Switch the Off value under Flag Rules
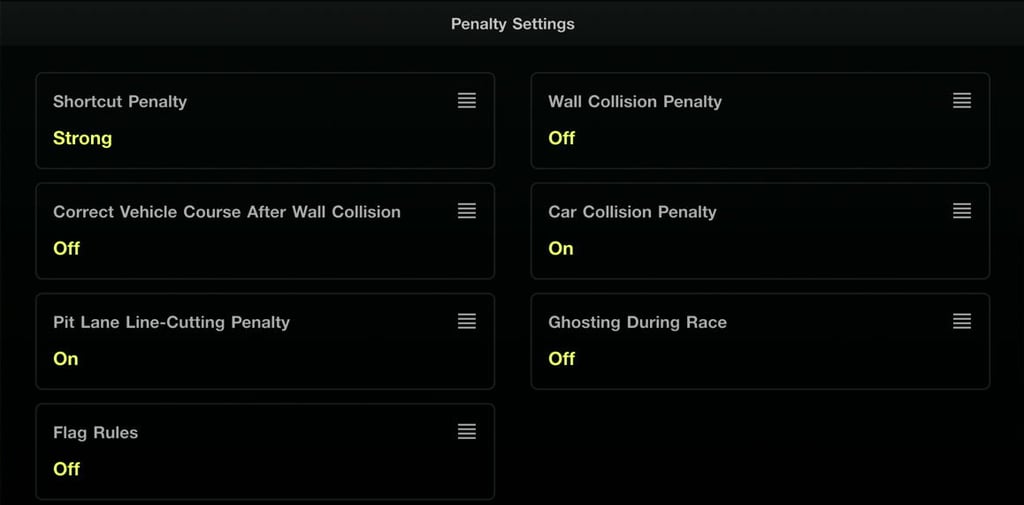 tap(67, 468)
